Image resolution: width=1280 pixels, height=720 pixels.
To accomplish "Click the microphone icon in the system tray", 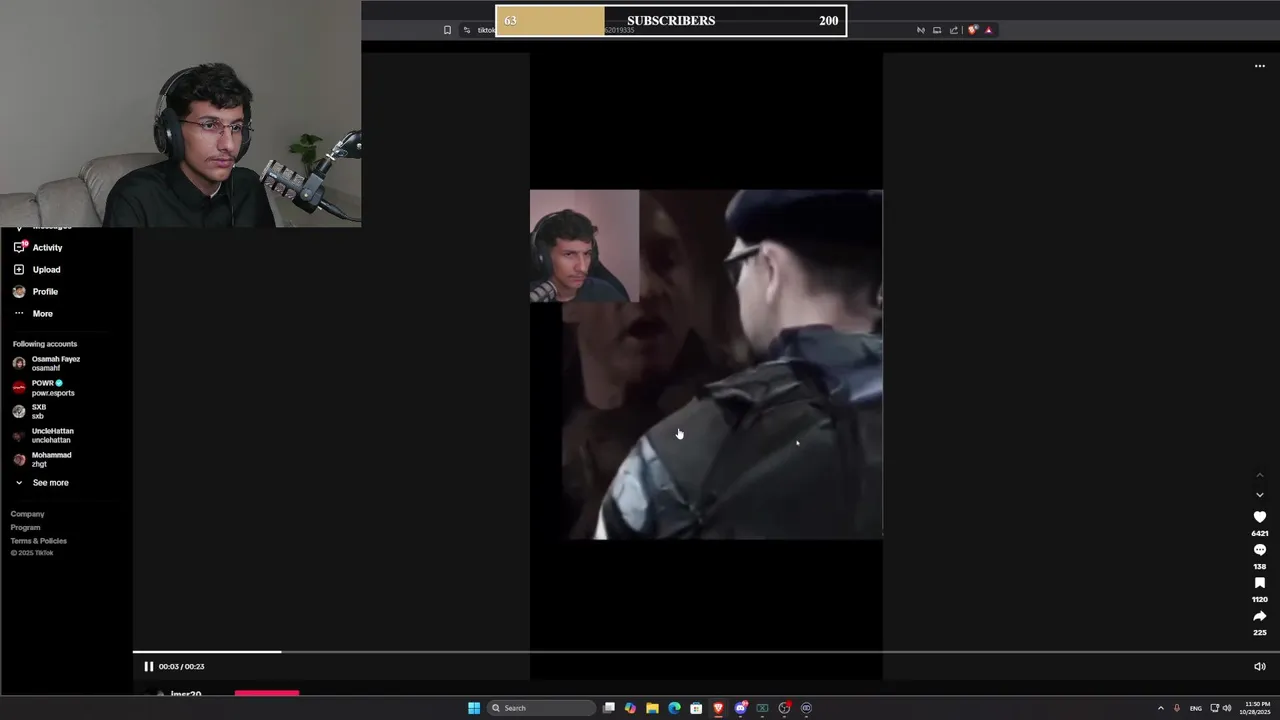I will point(1176,708).
